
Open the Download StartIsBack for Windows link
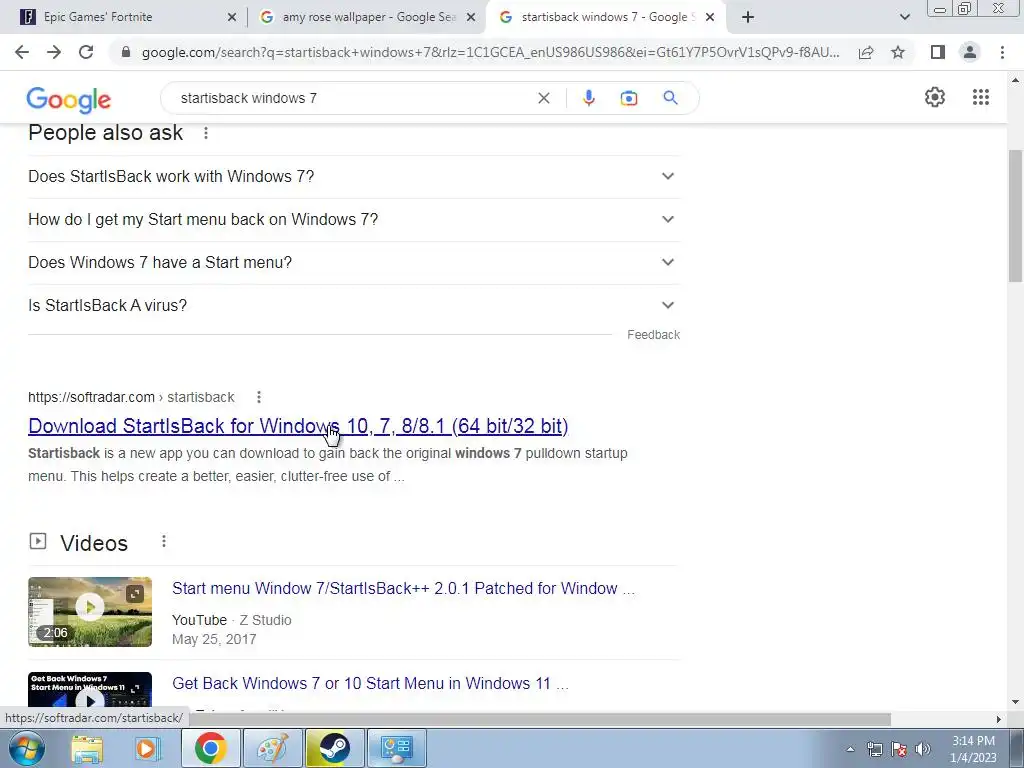[298, 426]
